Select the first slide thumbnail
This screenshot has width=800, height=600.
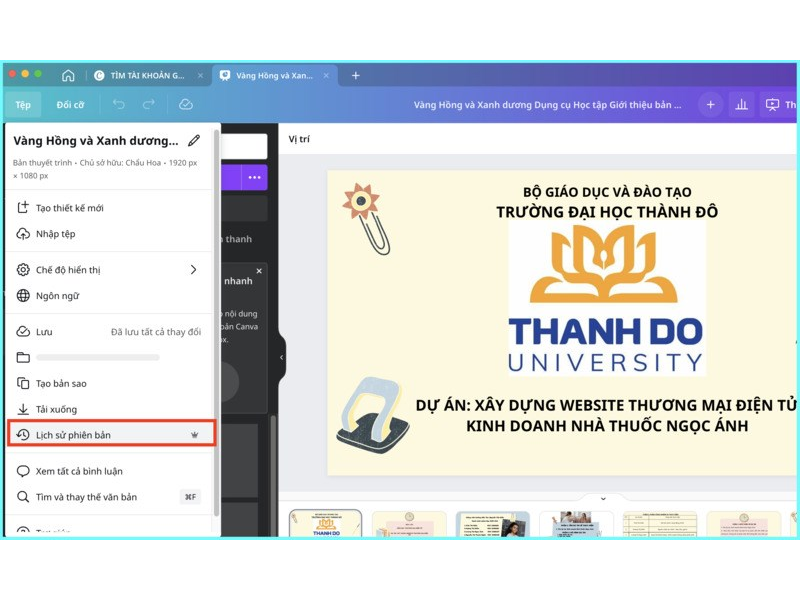(x=325, y=524)
